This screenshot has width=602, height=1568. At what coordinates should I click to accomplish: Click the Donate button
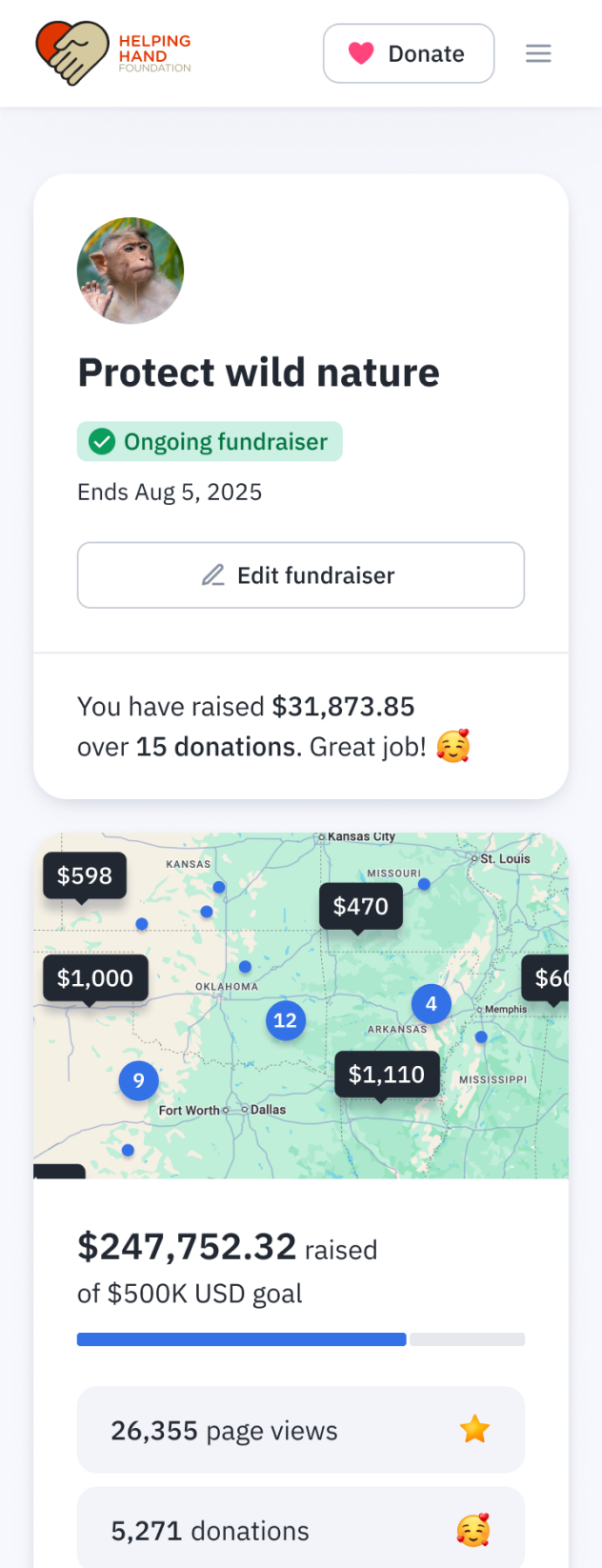pyautogui.click(x=409, y=53)
